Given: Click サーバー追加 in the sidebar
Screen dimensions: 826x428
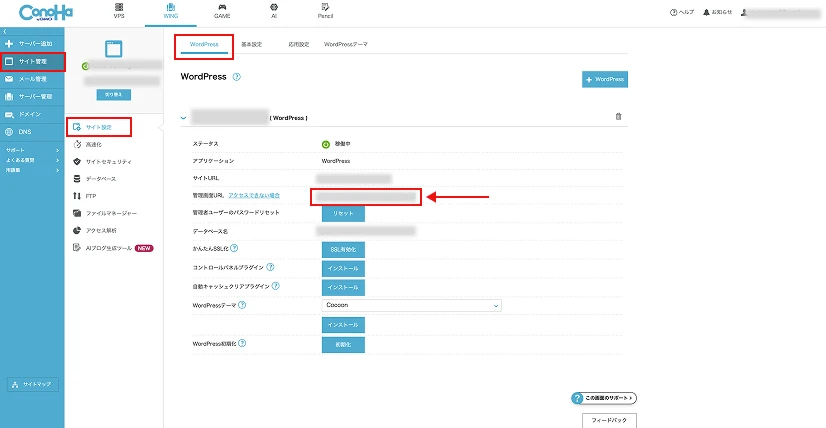Looking at the screenshot, I should tap(33, 44).
